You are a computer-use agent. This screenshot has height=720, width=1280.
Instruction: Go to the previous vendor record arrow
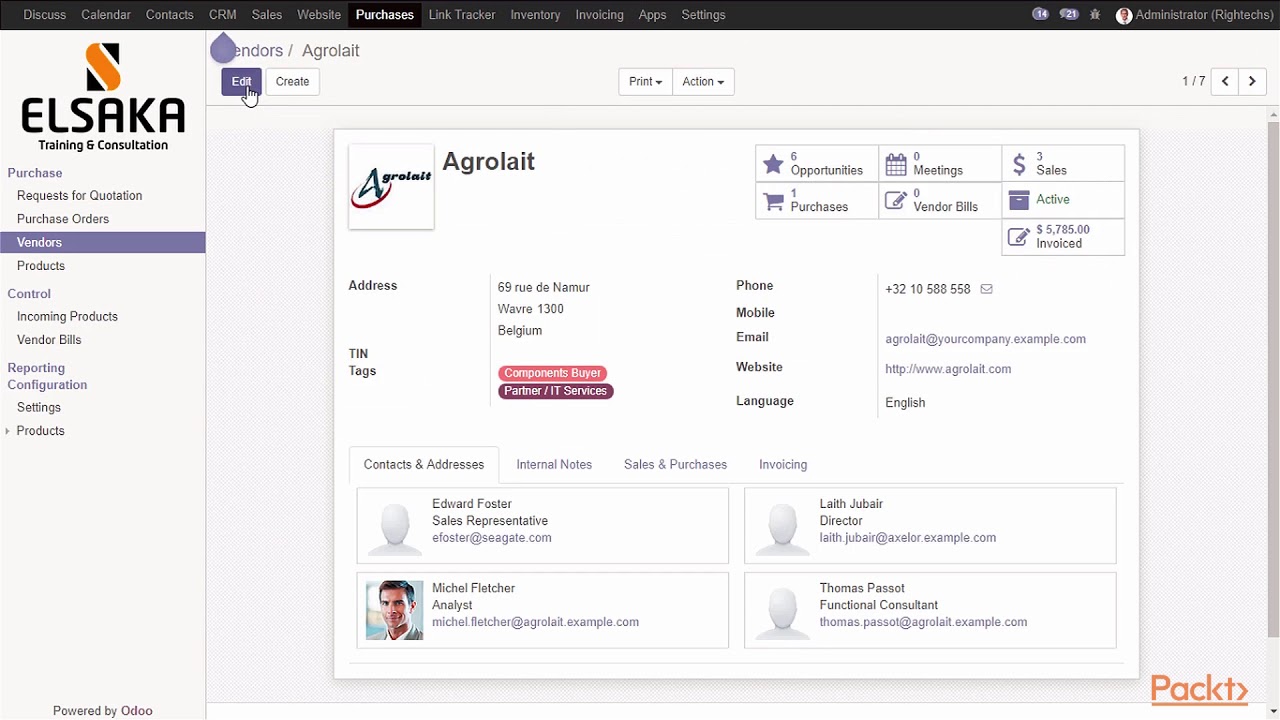[1225, 82]
